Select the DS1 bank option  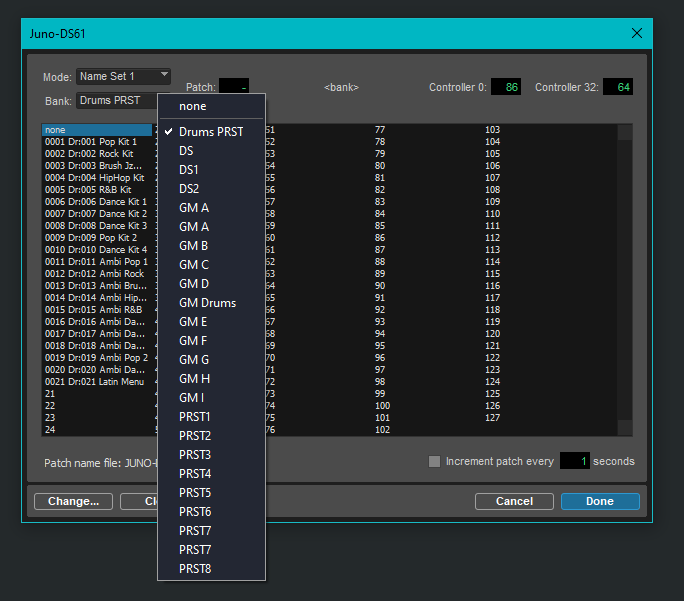(x=188, y=170)
